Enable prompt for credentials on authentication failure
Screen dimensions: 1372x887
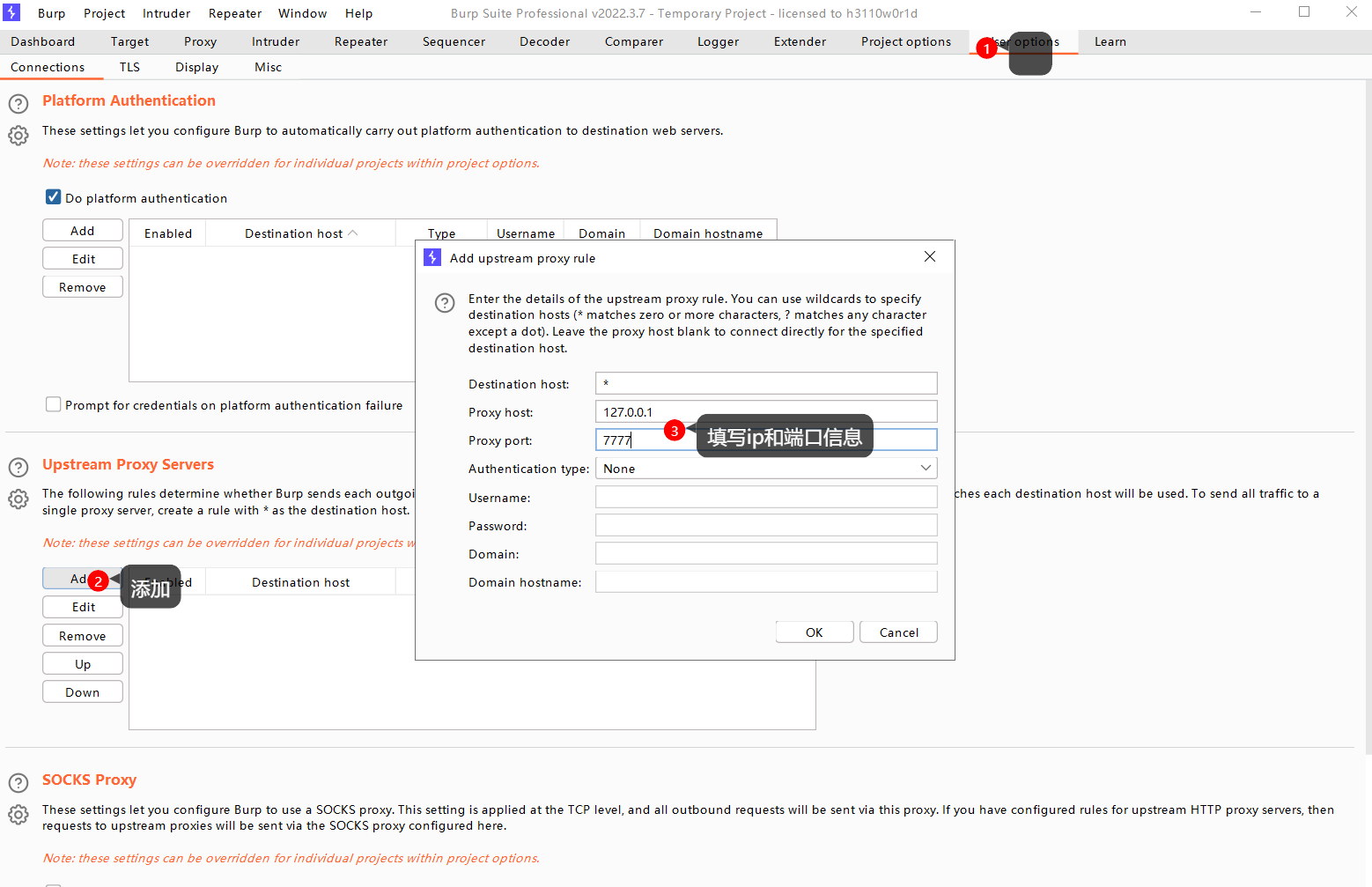(x=54, y=404)
